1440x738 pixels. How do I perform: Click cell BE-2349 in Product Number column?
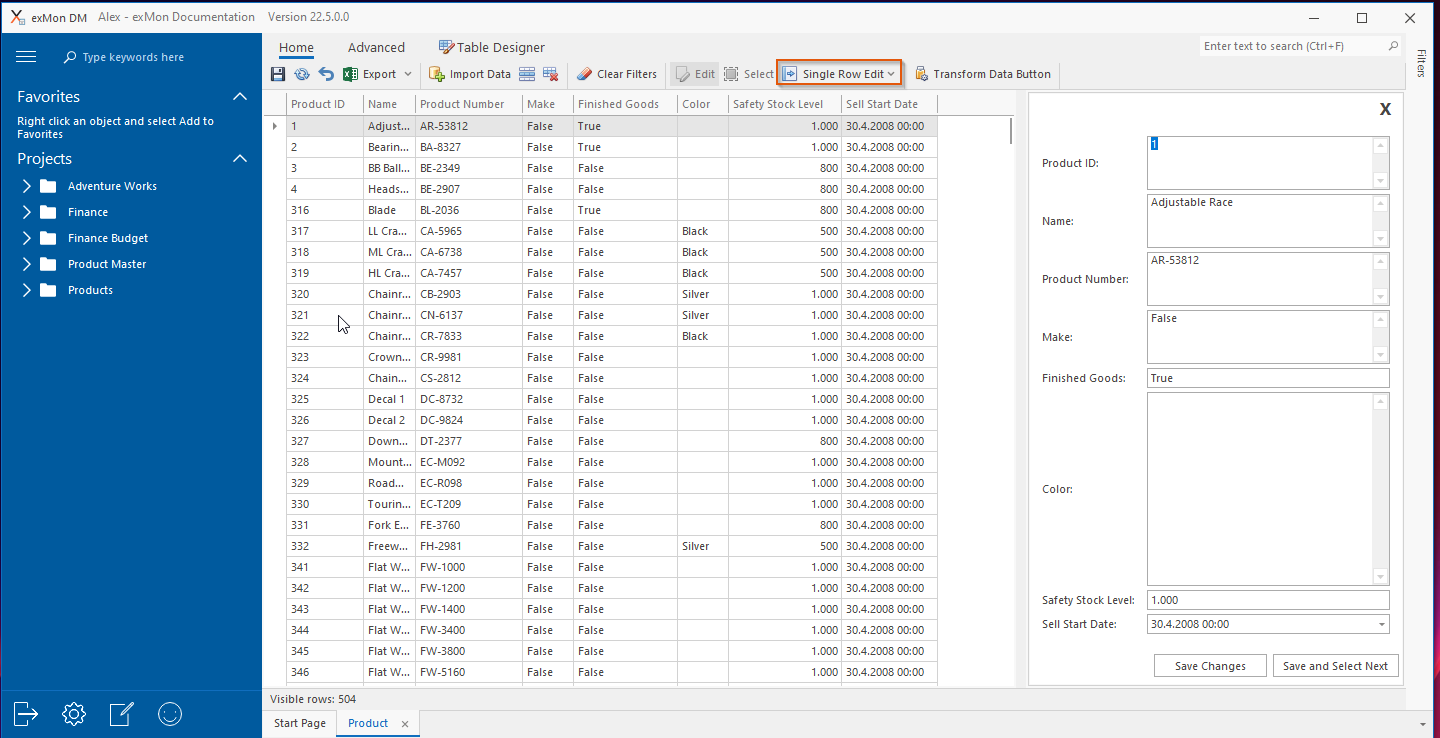pyautogui.click(x=468, y=168)
